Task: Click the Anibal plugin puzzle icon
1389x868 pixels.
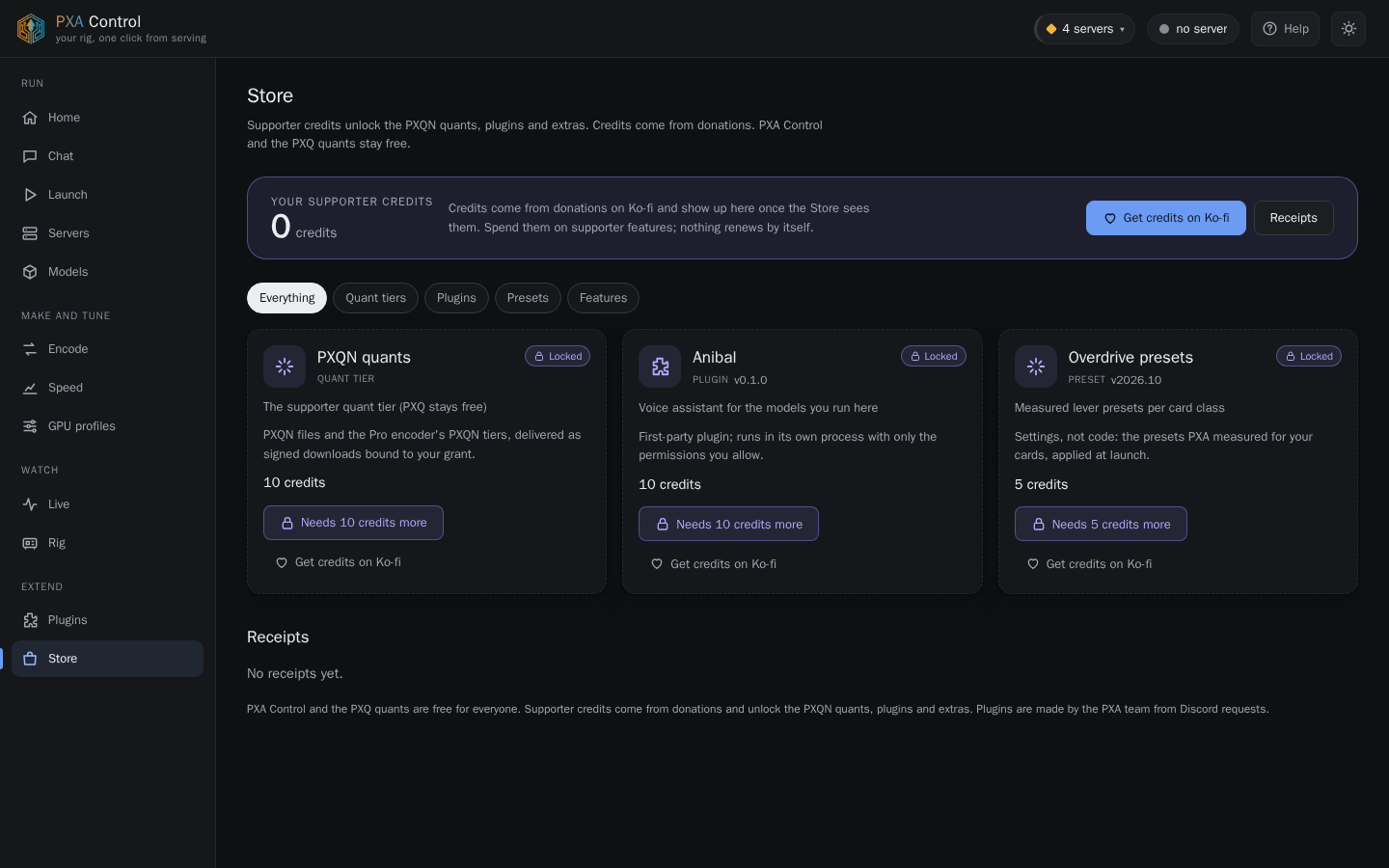Action: point(660,366)
